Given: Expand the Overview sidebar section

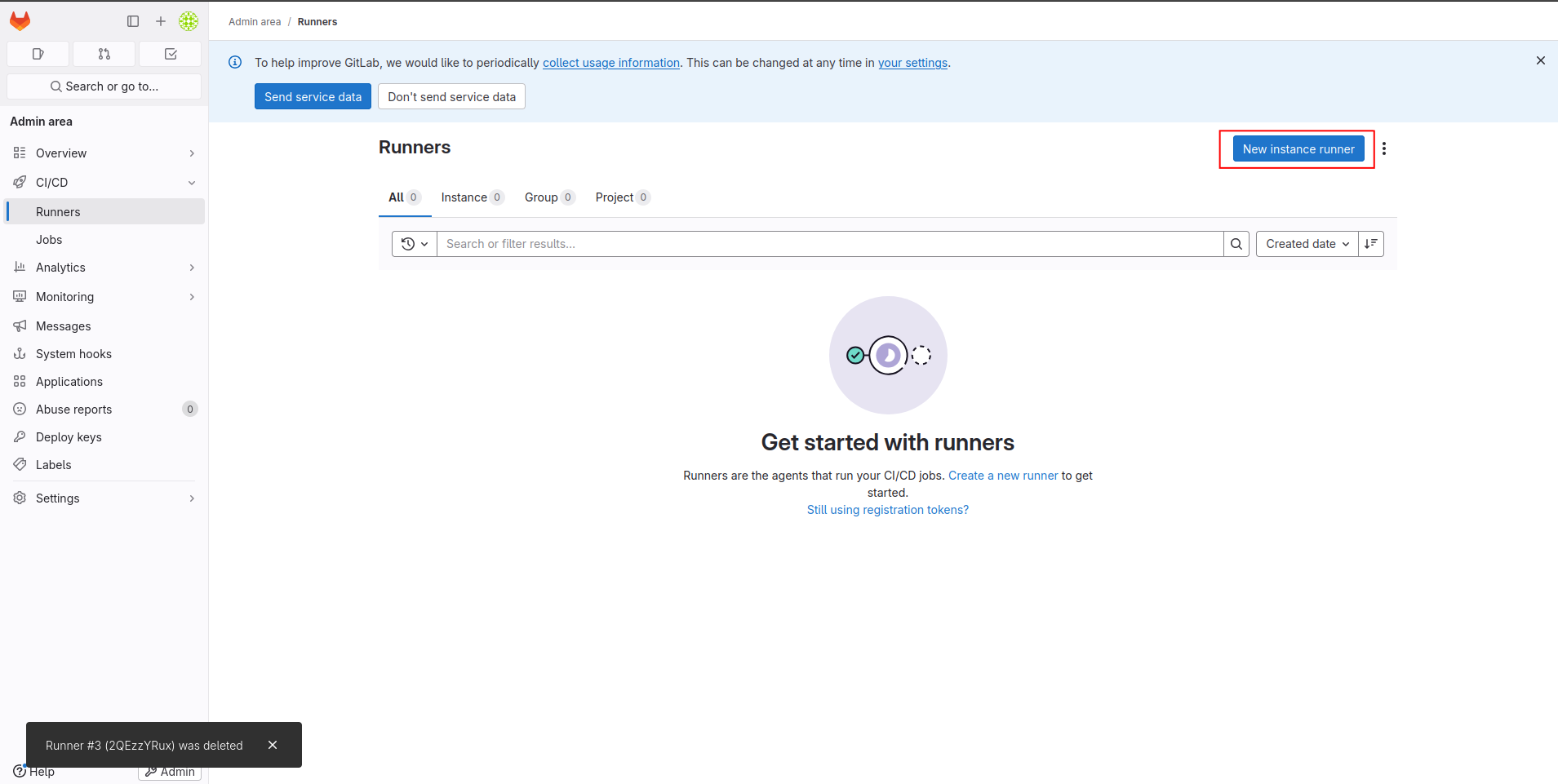Looking at the screenshot, I should [x=104, y=153].
